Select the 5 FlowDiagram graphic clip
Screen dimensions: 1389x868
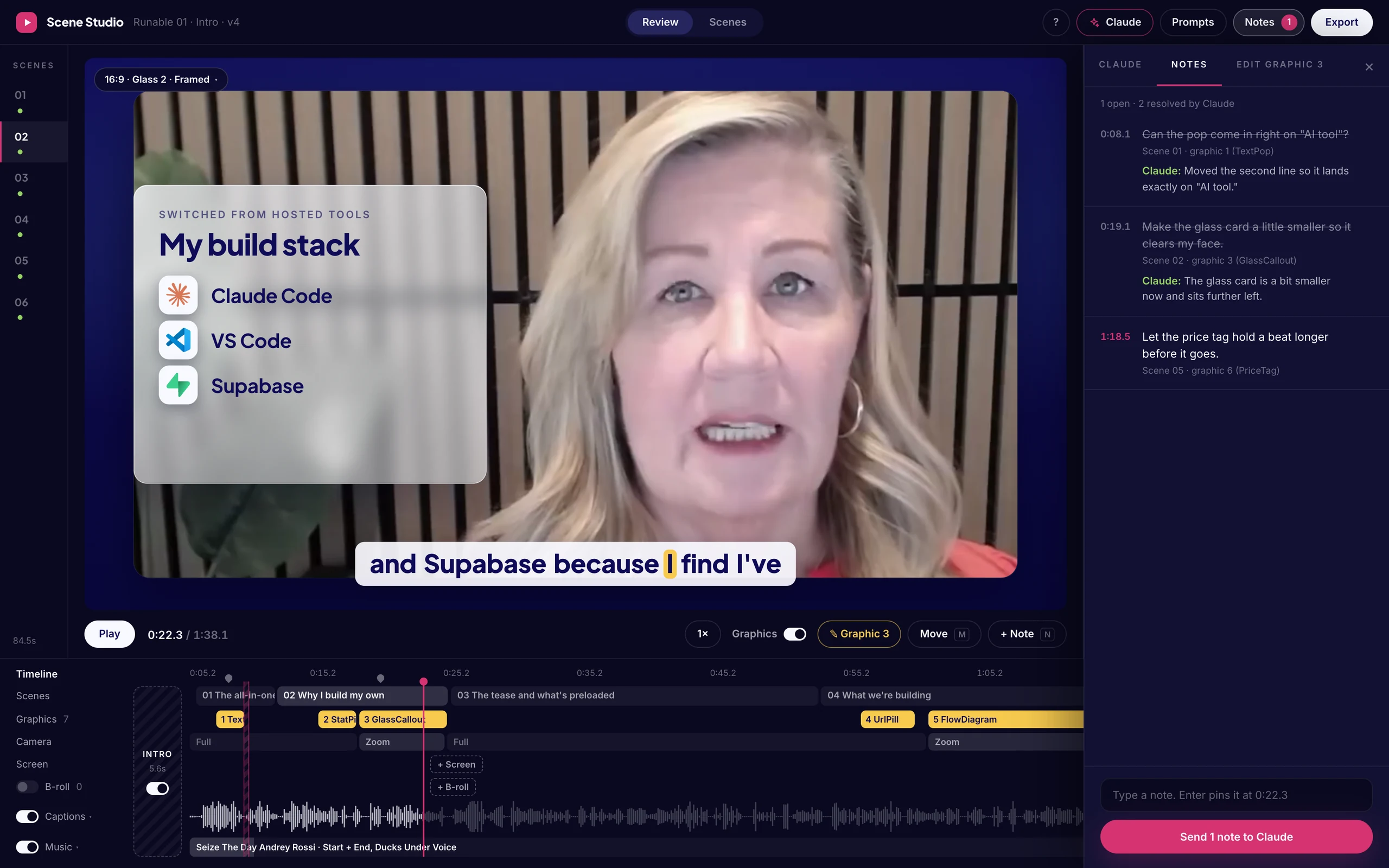[x=1005, y=719]
